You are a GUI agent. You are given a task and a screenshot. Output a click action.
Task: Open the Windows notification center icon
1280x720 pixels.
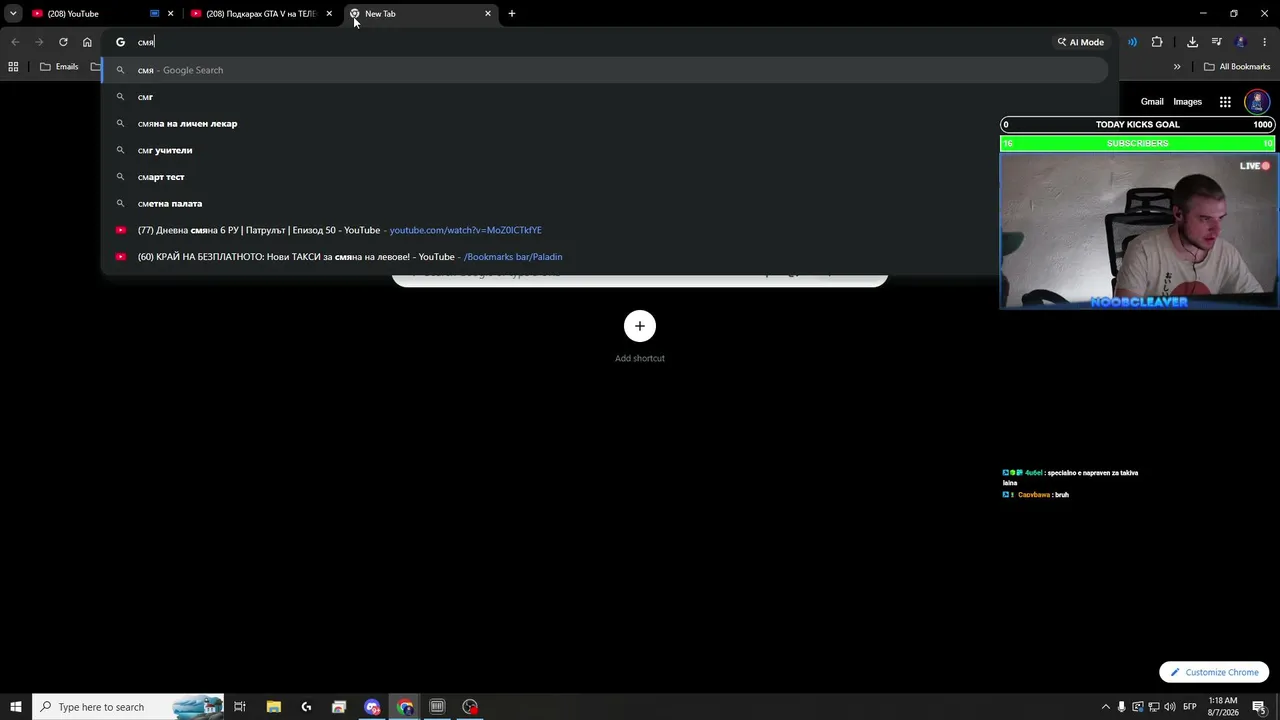pyautogui.click(x=1260, y=708)
